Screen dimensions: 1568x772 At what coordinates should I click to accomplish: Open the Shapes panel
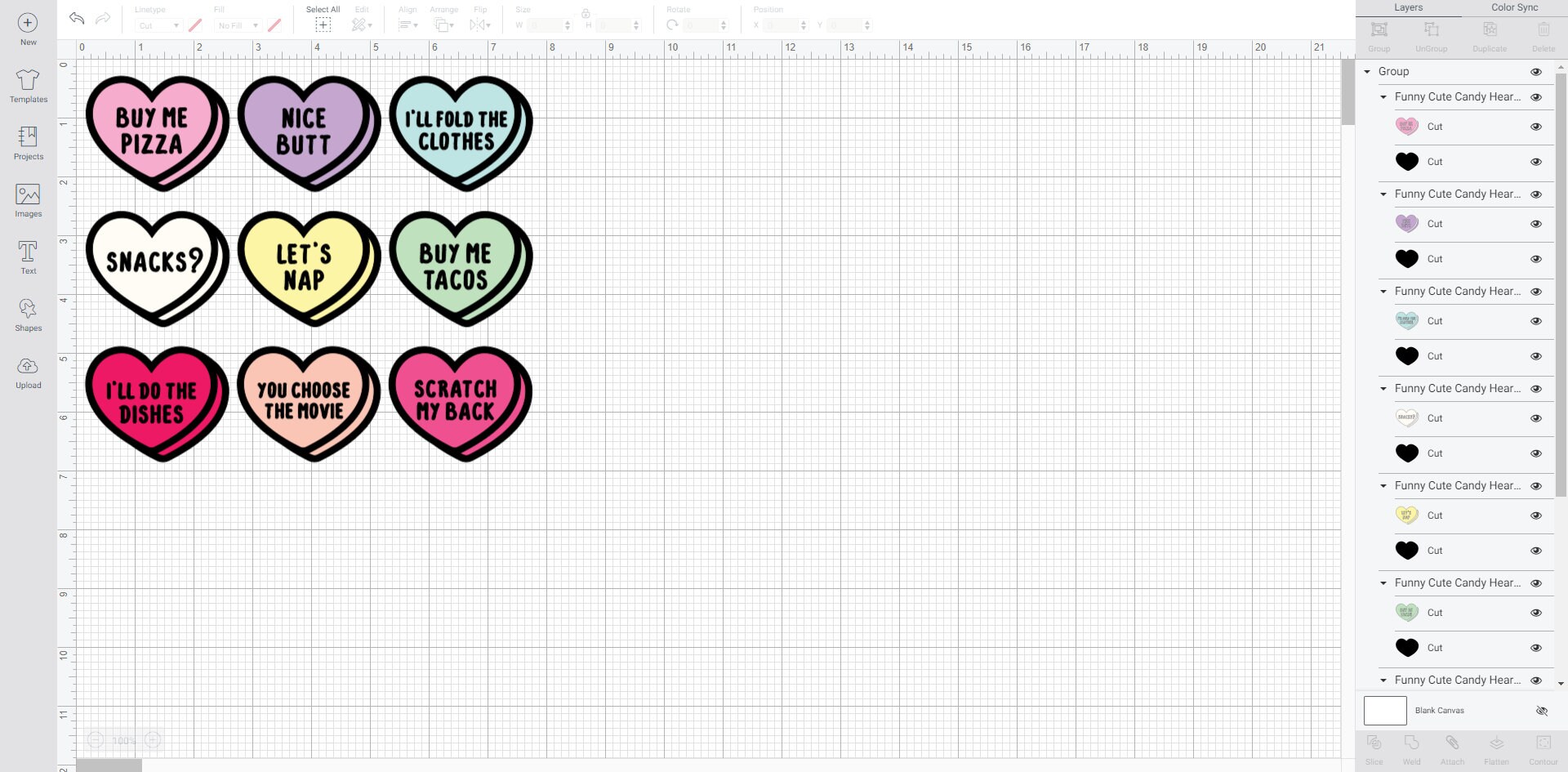(x=28, y=313)
